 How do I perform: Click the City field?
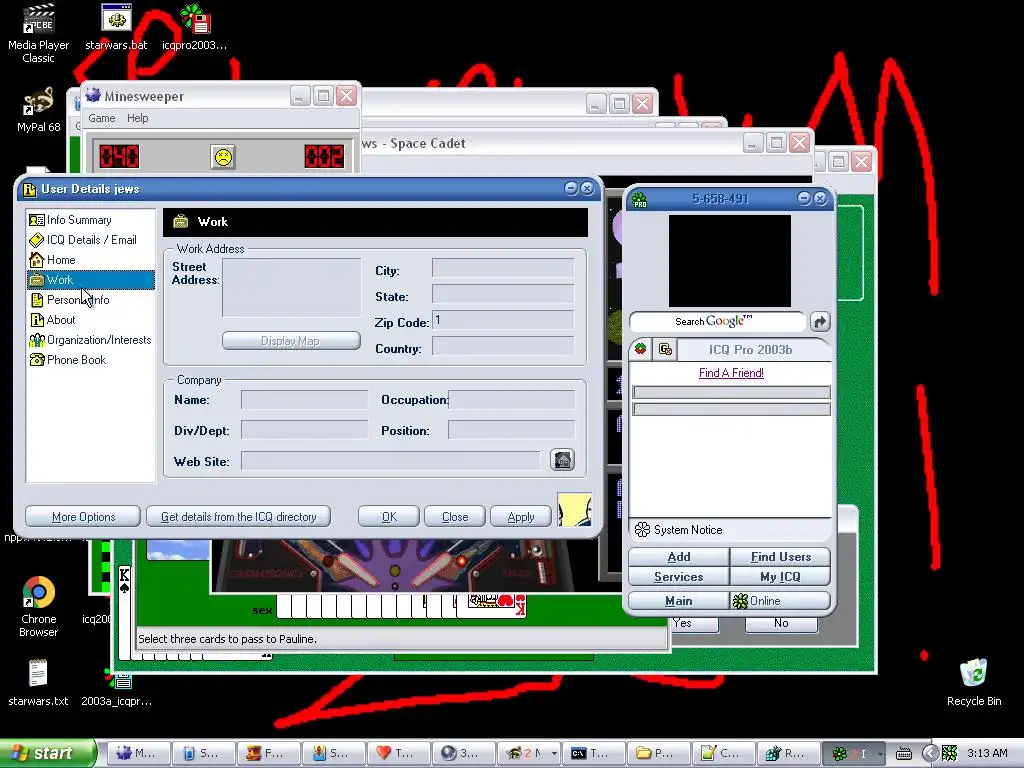pyautogui.click(x=503, y=268)
